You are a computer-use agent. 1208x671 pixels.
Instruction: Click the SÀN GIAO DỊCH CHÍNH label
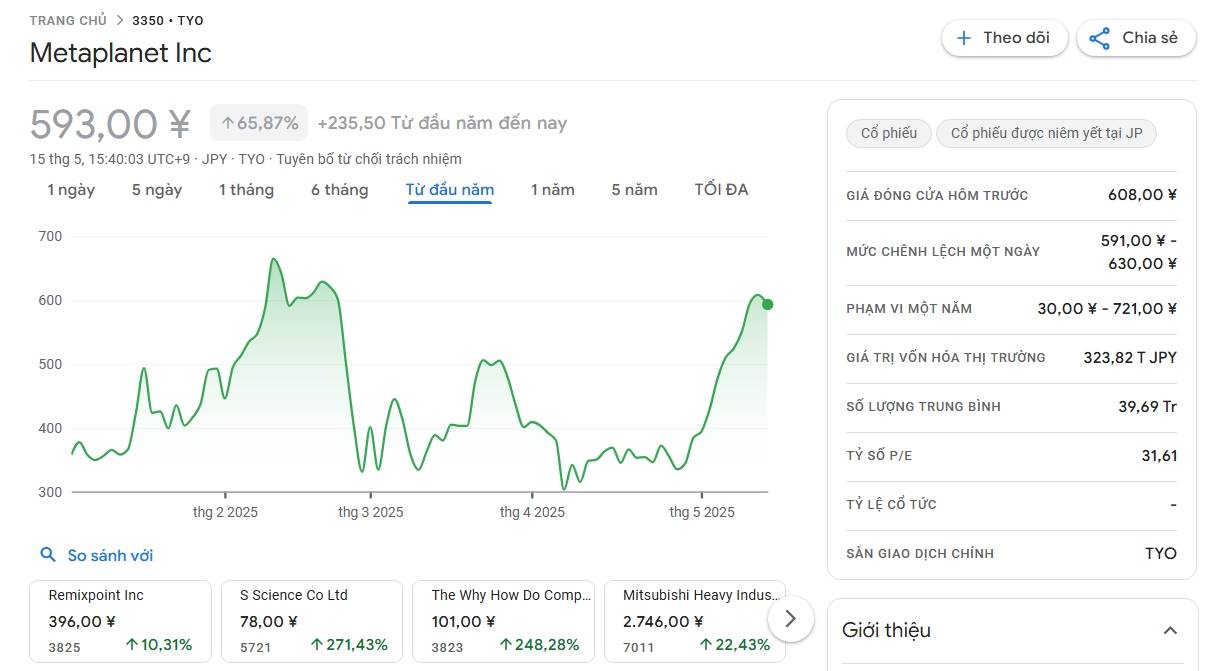pos(920,554)
